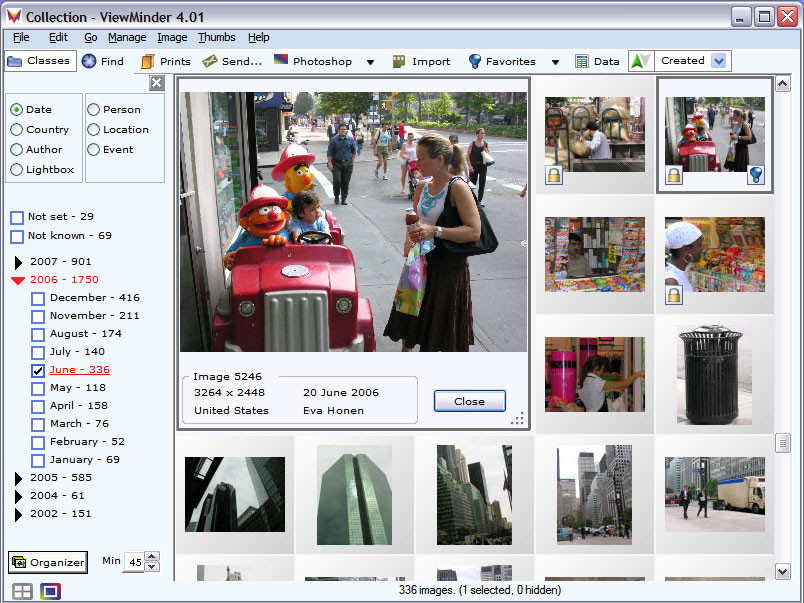Open the Created sort dropdown
The width and height of the screenshot is (804, 603).
(719, 61)
